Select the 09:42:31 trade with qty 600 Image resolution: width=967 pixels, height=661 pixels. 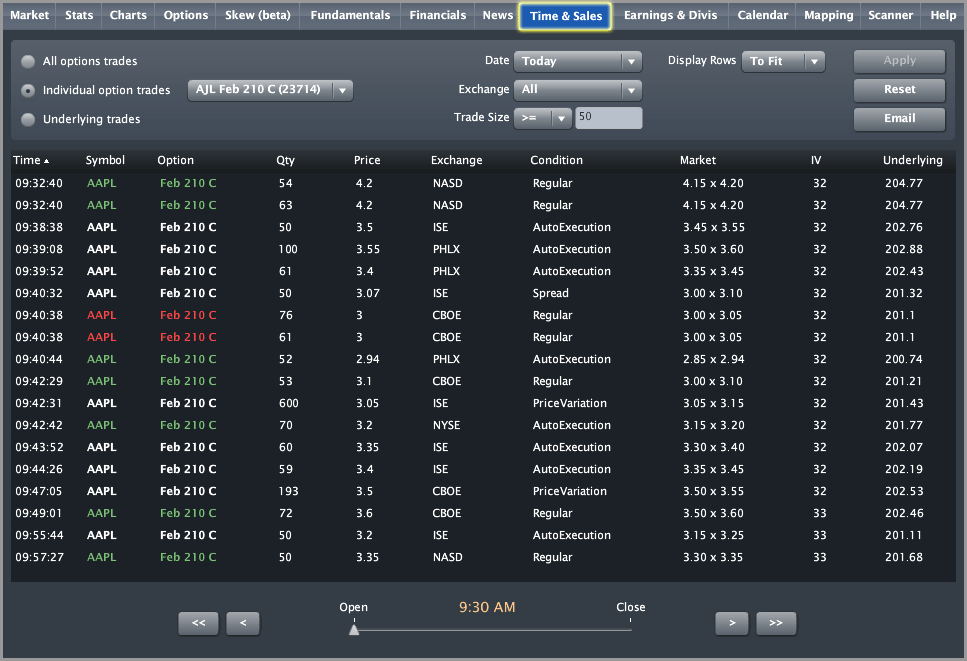pyautogui.click(x=483, y=403)
